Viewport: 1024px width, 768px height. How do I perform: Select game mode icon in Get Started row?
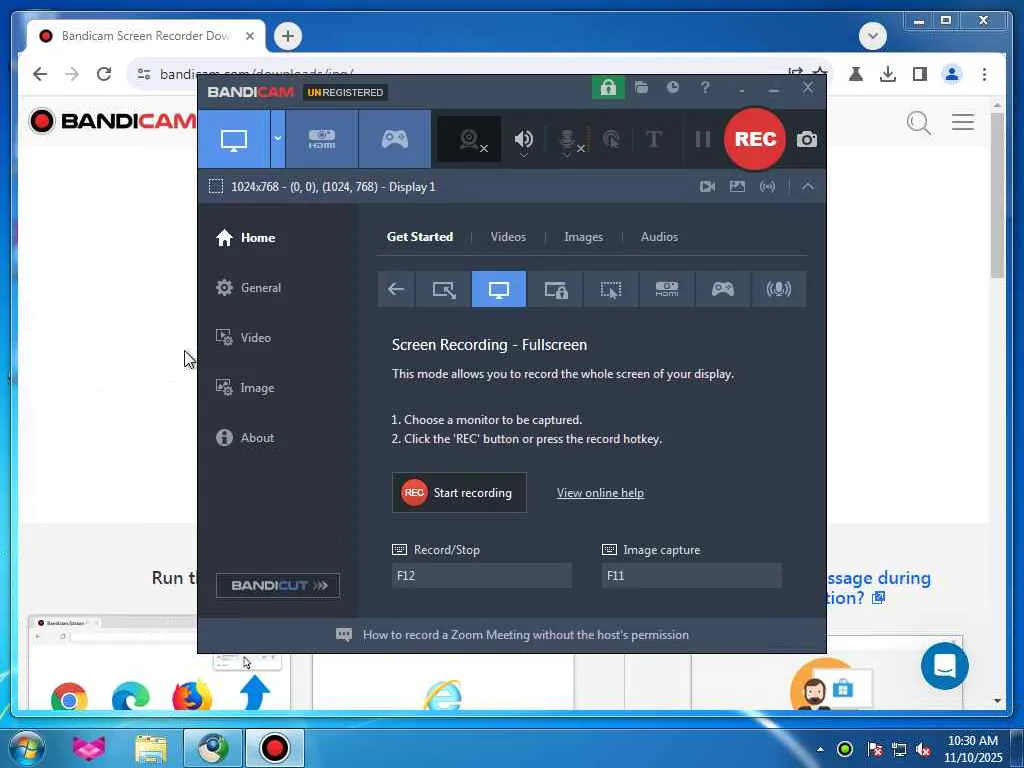point(723,289)
